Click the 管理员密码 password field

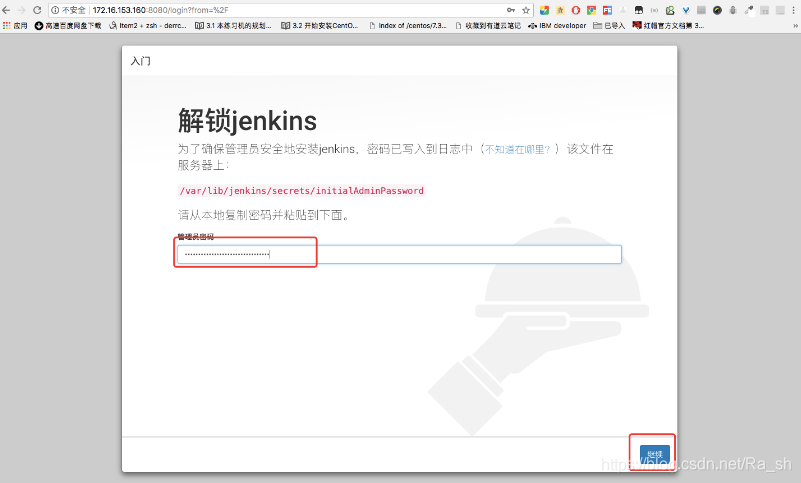pyautogui.click(x=399, y=255)
